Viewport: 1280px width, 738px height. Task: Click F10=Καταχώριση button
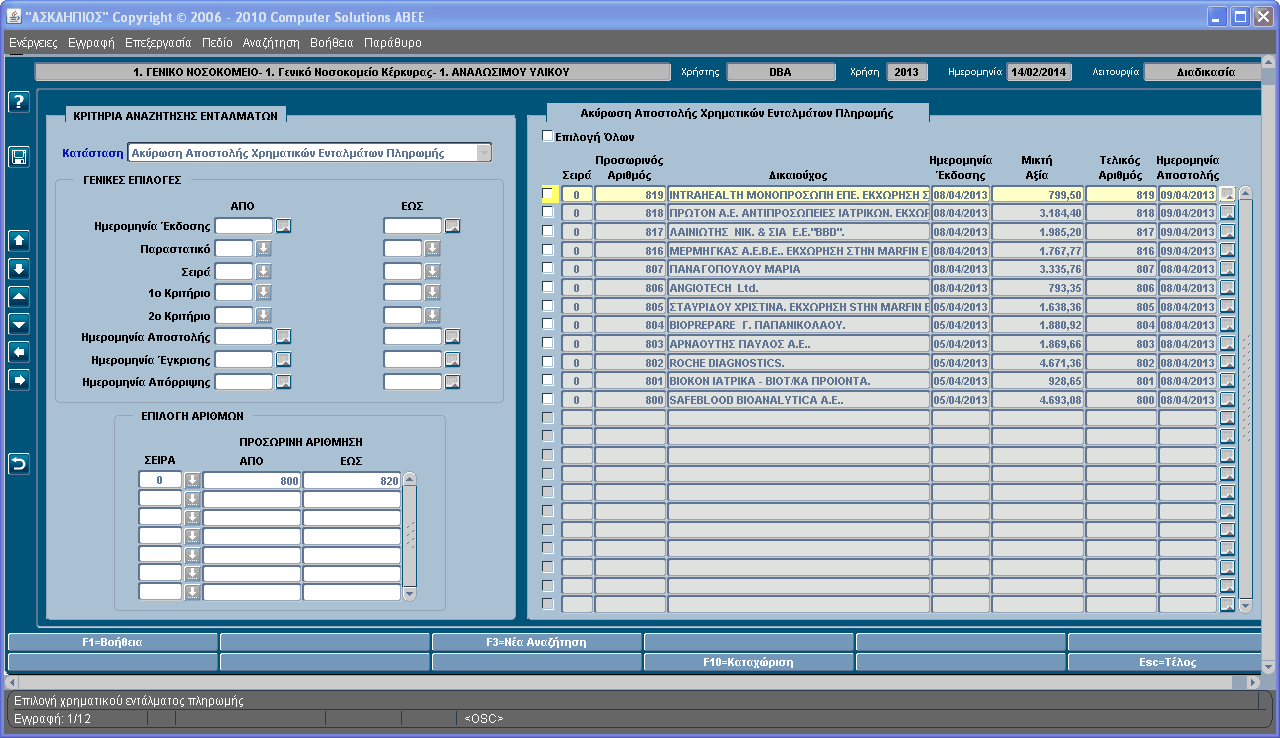point(749,662)
